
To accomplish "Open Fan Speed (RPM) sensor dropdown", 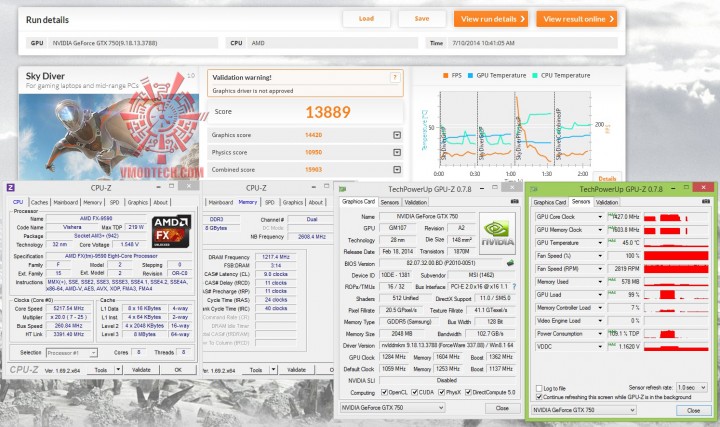I will tap(600, 269).
